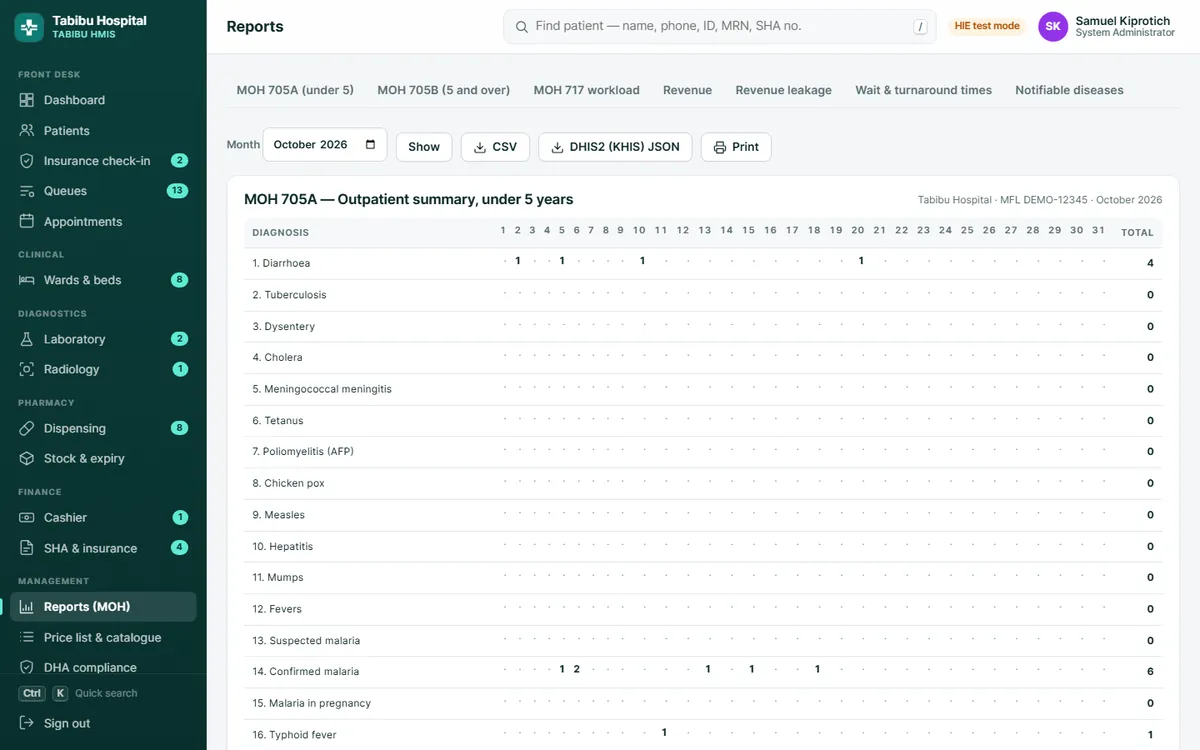The height and width of the screenshot is (750, 1200).
Task: Click the Show button
Action: (x=424, y=147)
